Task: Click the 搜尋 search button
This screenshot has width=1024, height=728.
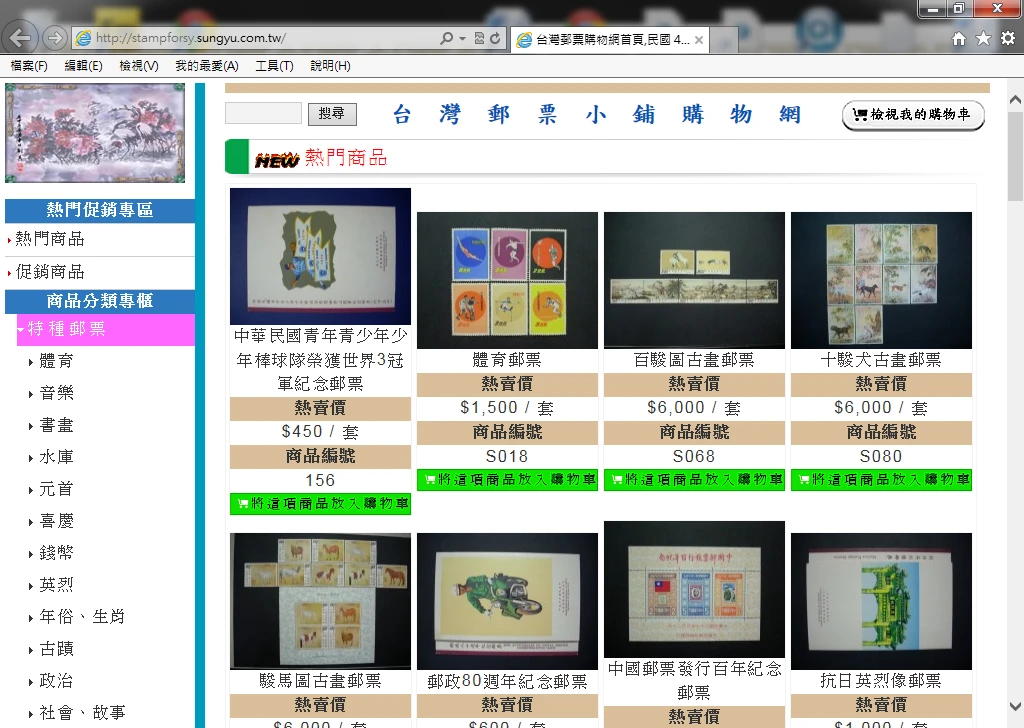Action: (x=332, y=114)
